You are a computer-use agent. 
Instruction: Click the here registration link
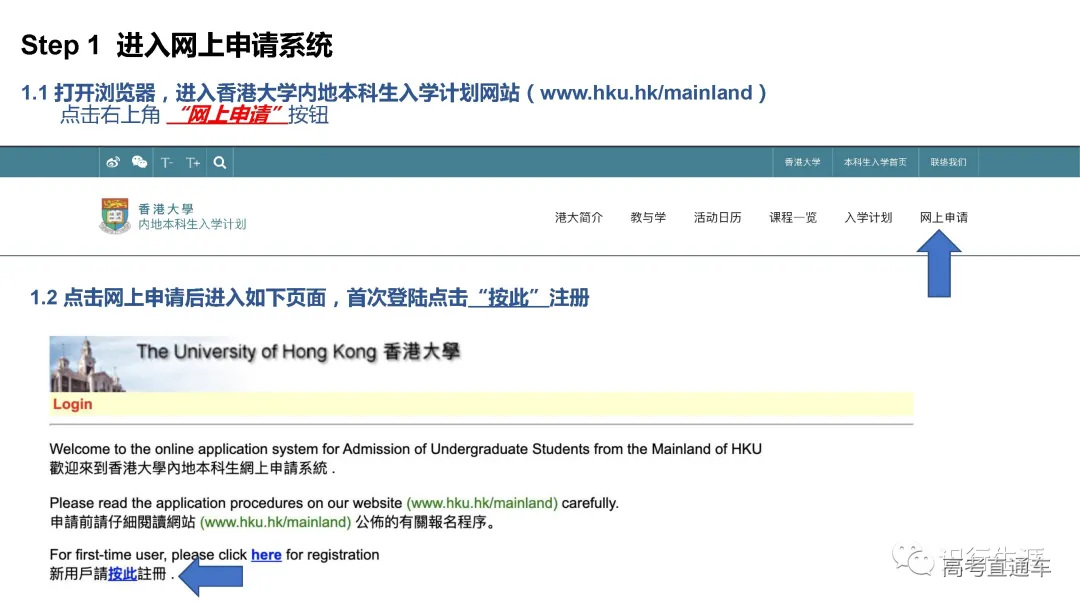(x=266, y=555)
